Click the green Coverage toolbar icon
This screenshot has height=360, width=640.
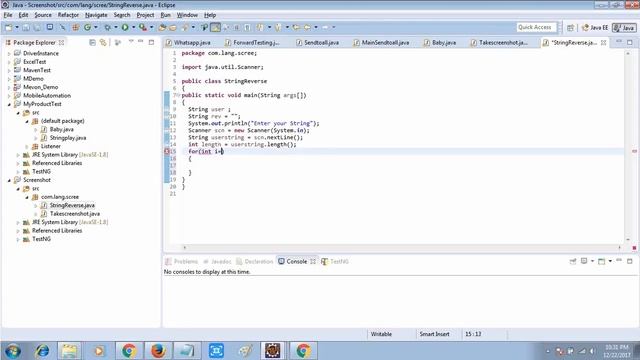[x=87, y=27]
